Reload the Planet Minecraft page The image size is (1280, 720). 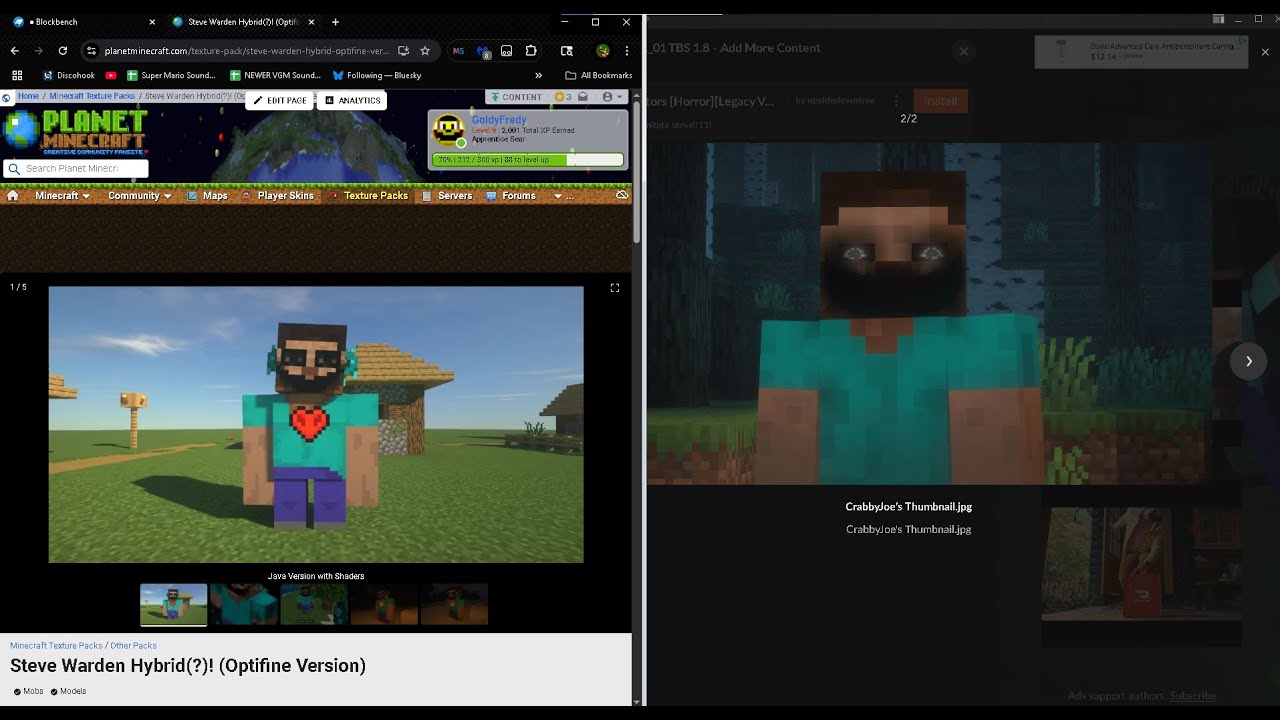63,51
